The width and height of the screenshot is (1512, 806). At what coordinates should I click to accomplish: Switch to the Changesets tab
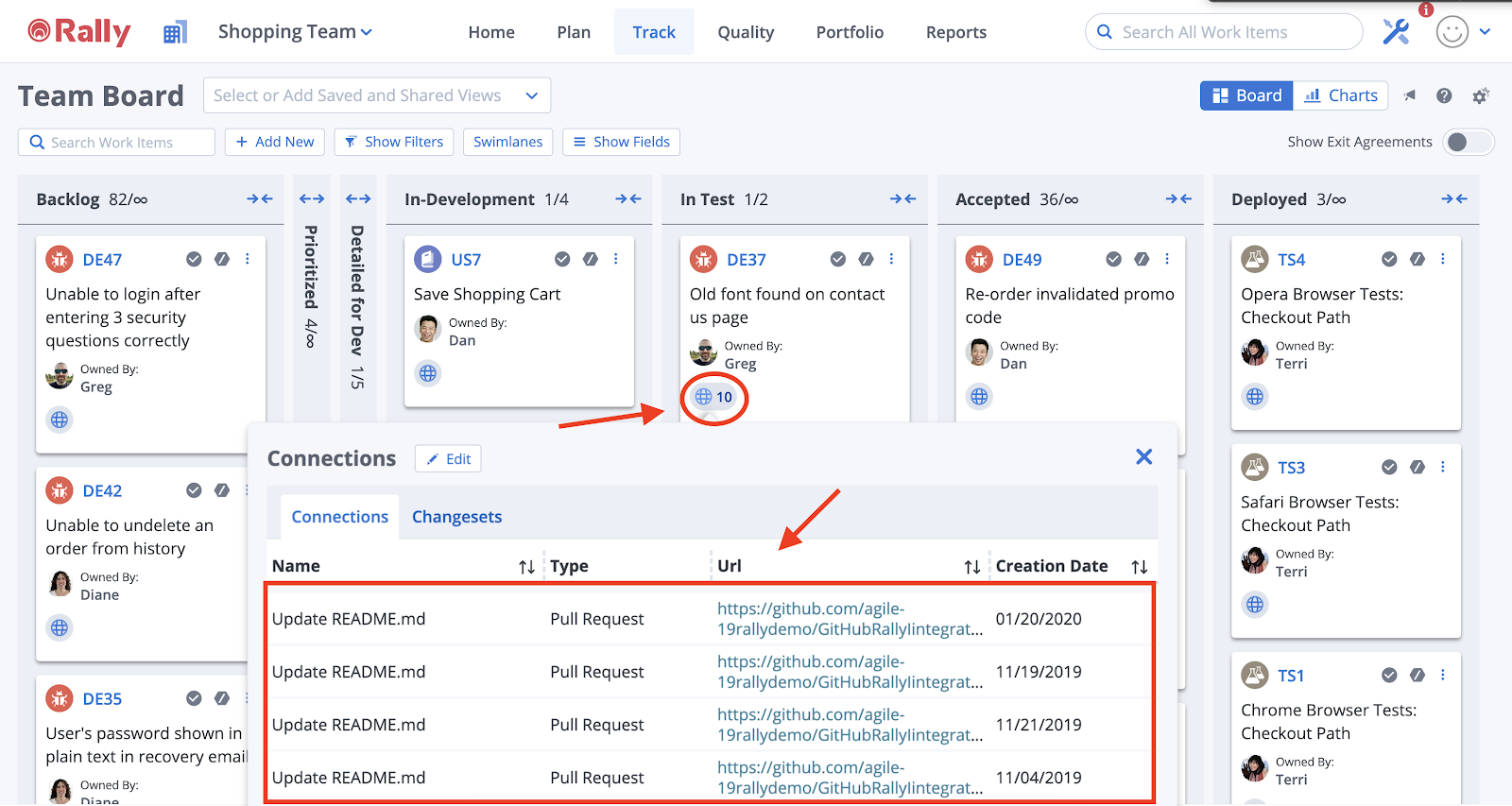coord(456,517)
